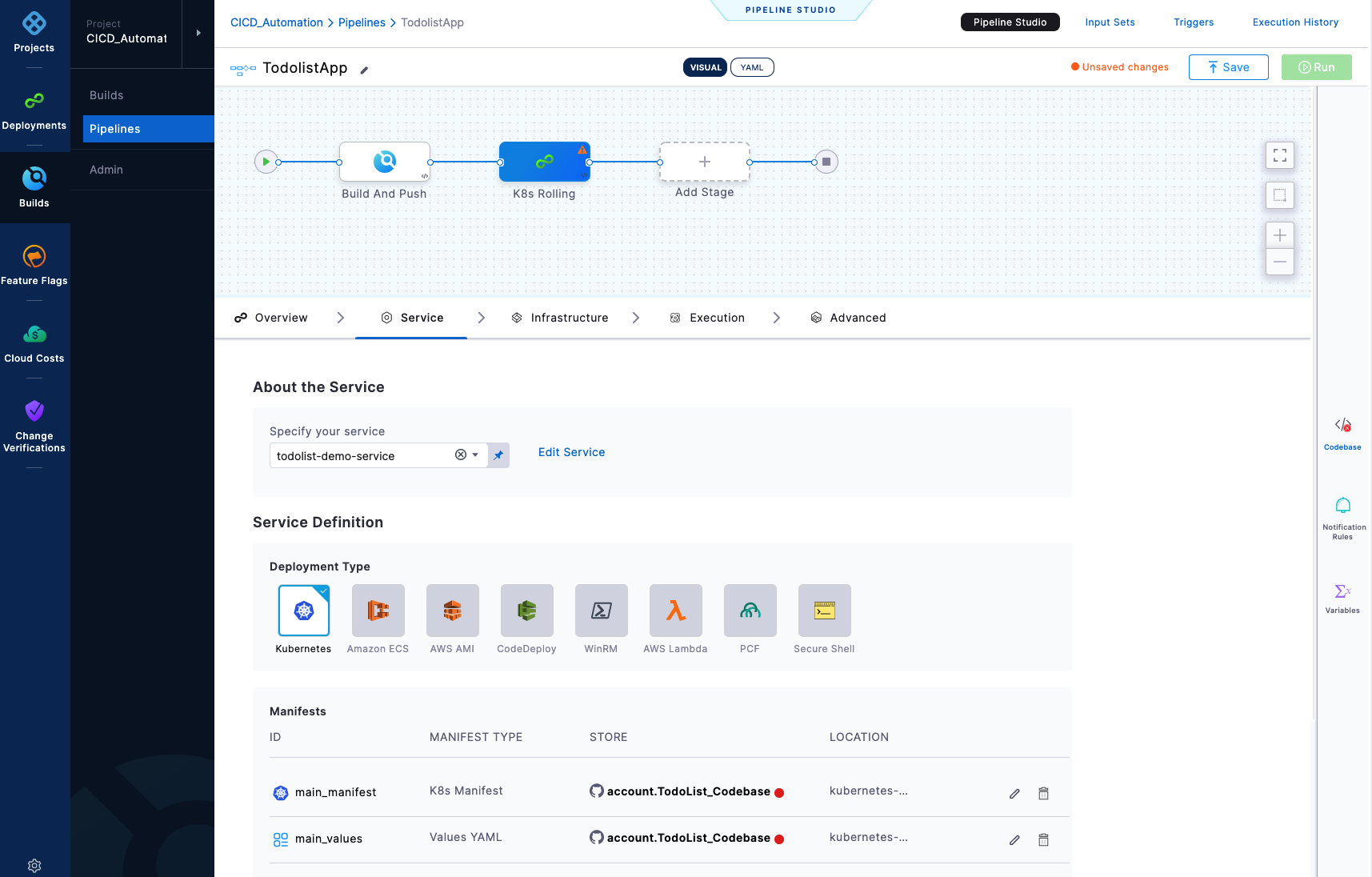Open Pipelines in project menu
This screenshot has width=1372, height=877.
[149, 129]
